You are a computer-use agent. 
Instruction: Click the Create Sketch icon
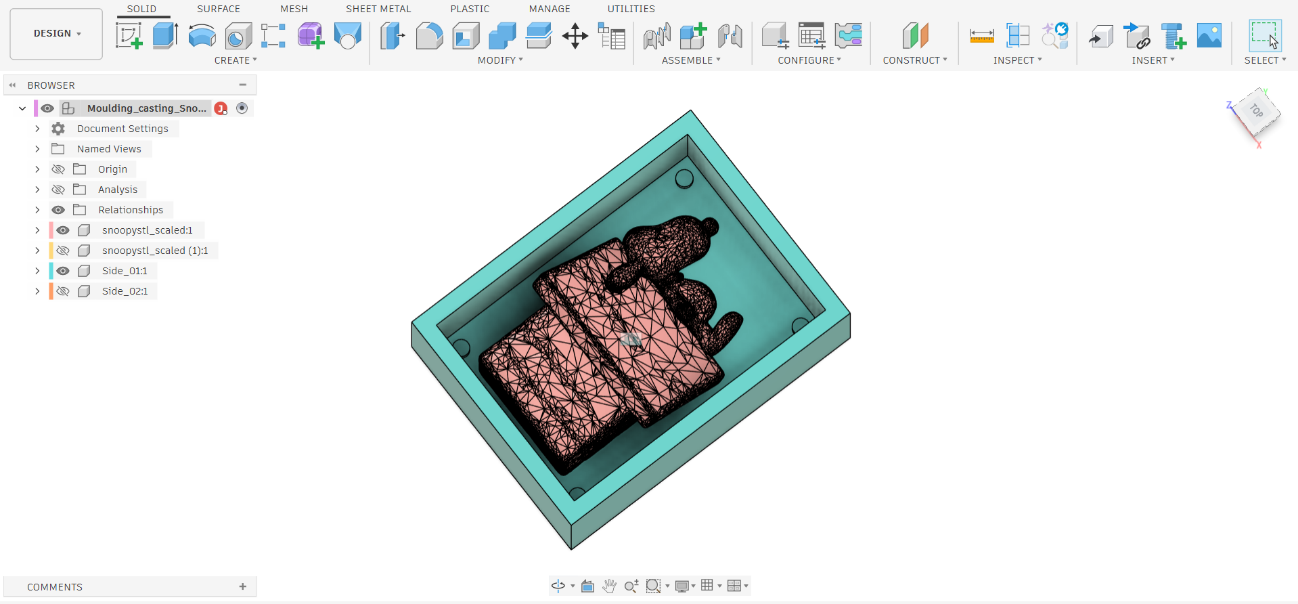point(129,36)
